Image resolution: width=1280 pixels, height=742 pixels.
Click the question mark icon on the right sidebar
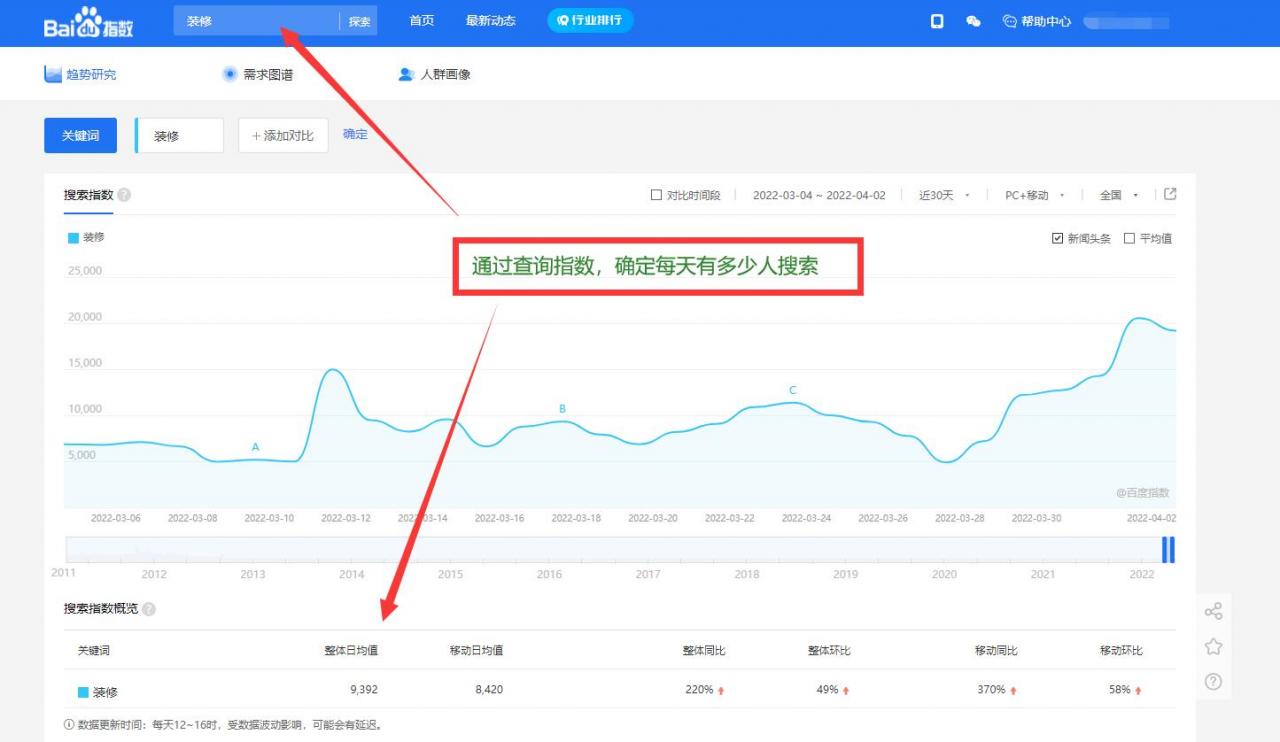[x=1213, y=681]
